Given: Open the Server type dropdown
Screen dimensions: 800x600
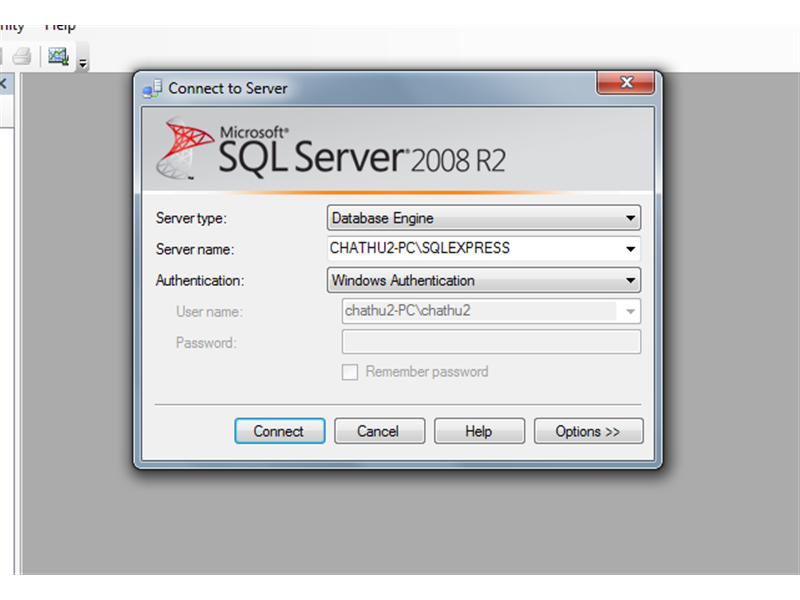Looking at the screenshot, I should (x=484, y=218).
